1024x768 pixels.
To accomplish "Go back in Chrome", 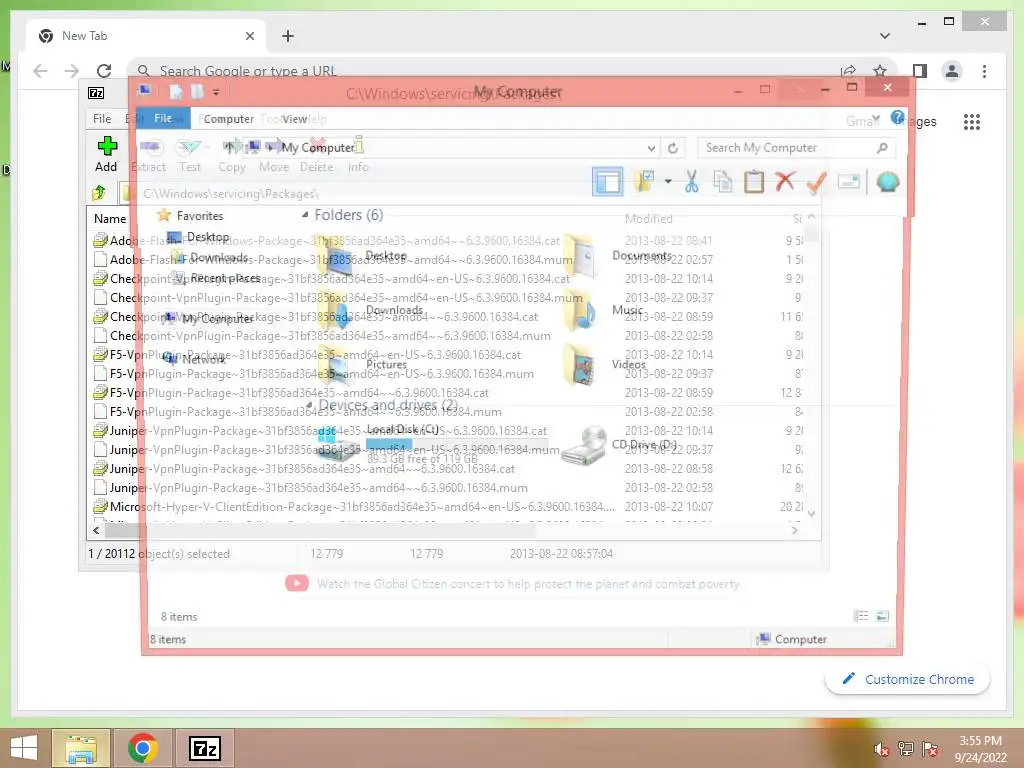I will [40, 71].
